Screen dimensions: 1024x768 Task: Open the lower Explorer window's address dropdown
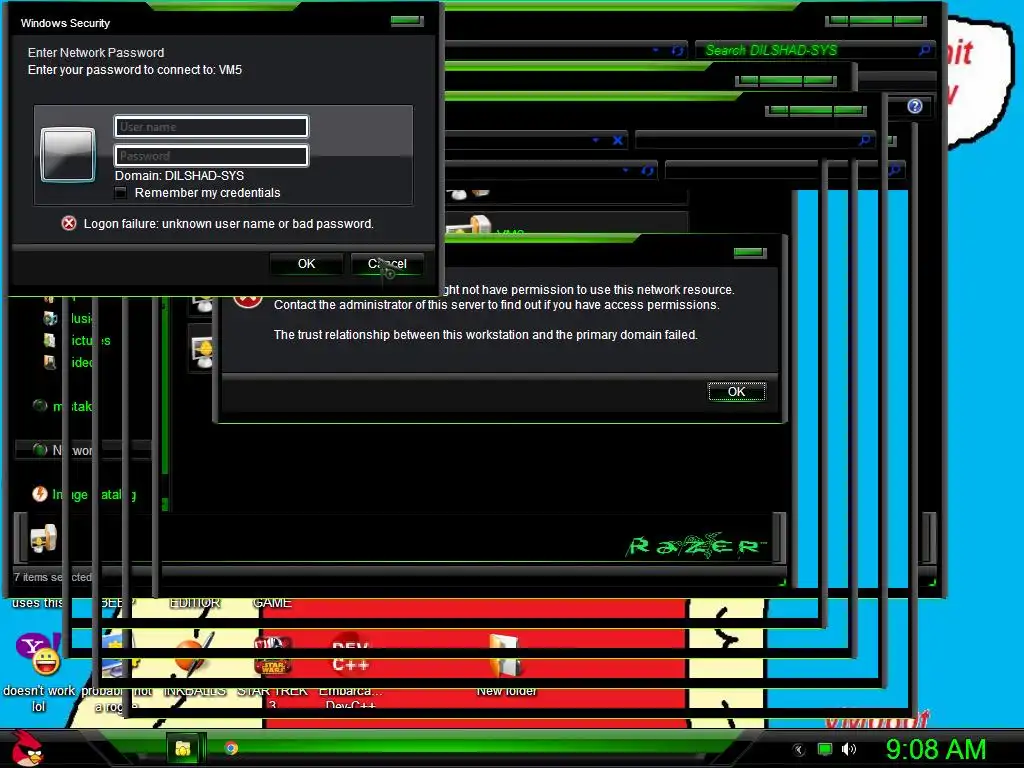[626, 170]
